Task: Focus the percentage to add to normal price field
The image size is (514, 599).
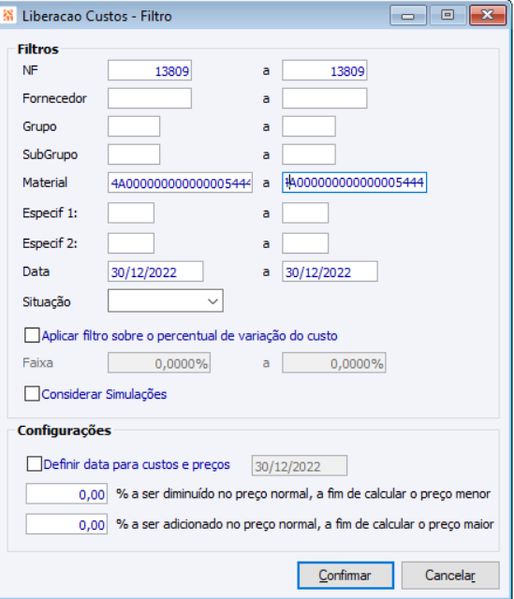Action: tap(66, 524)
